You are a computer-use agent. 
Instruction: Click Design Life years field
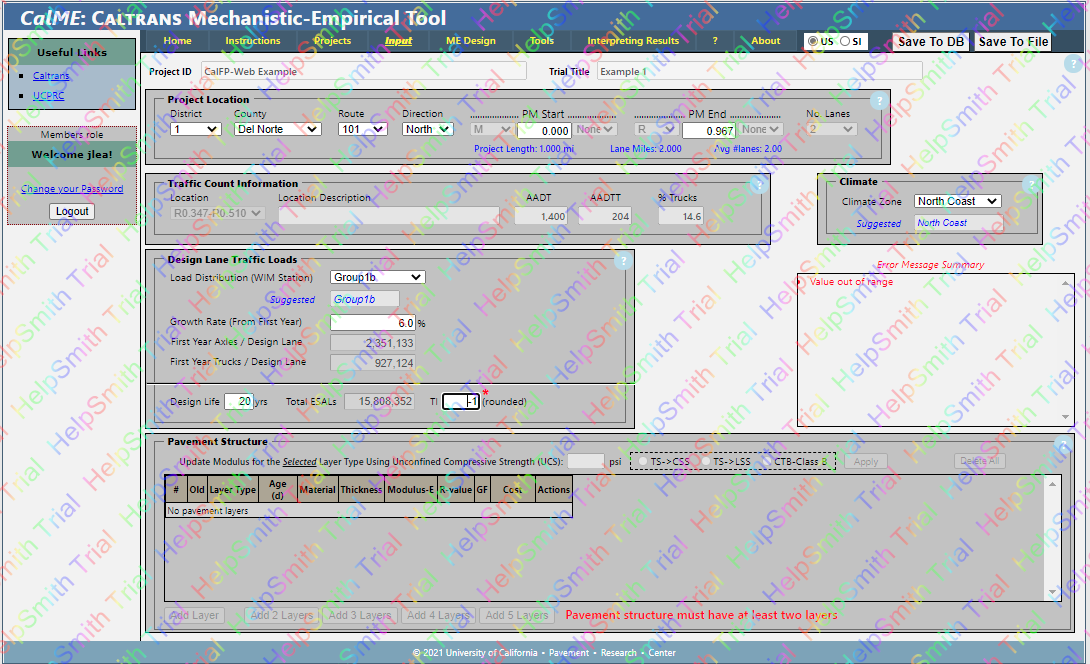[238, 401]
